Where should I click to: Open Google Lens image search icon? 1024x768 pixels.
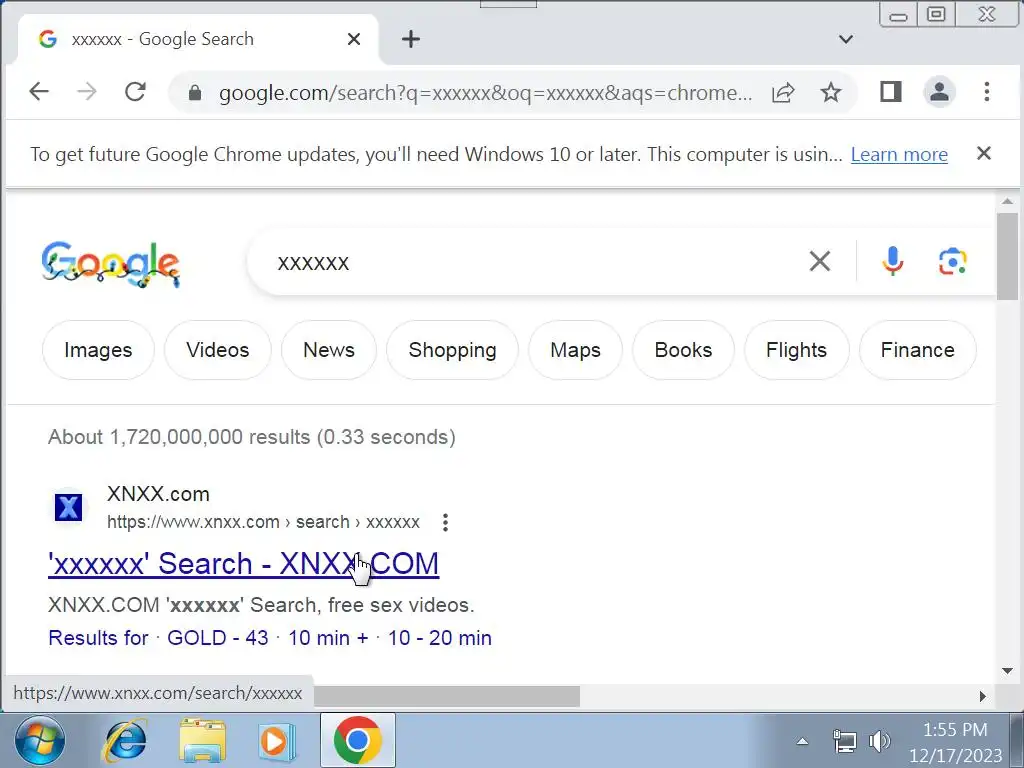[x=953, y=262]
